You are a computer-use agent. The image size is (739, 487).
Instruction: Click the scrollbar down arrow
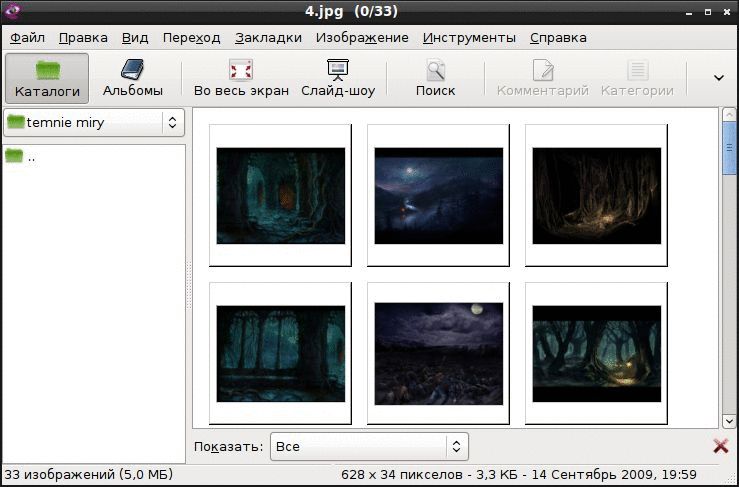pos(729,421)
